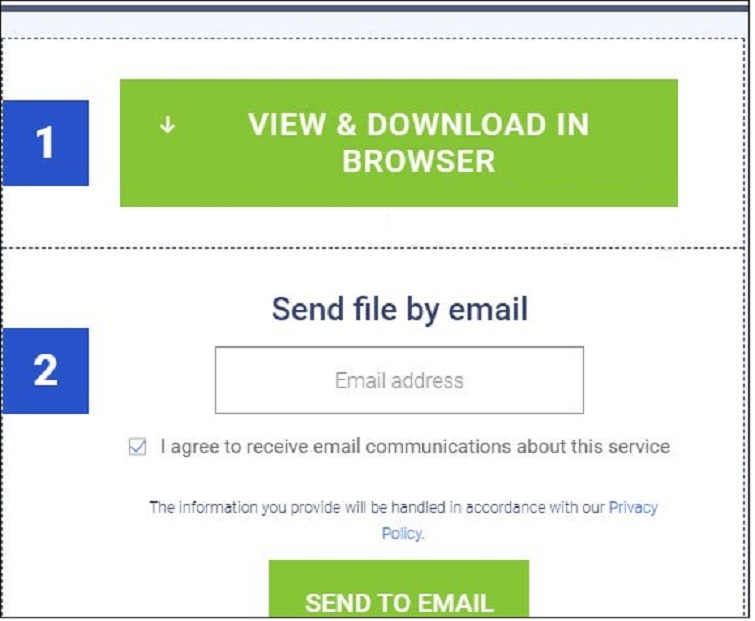755x621 pixels.
Task: Click 'communications about this service' label text
Action: click(x=518, y=446)
